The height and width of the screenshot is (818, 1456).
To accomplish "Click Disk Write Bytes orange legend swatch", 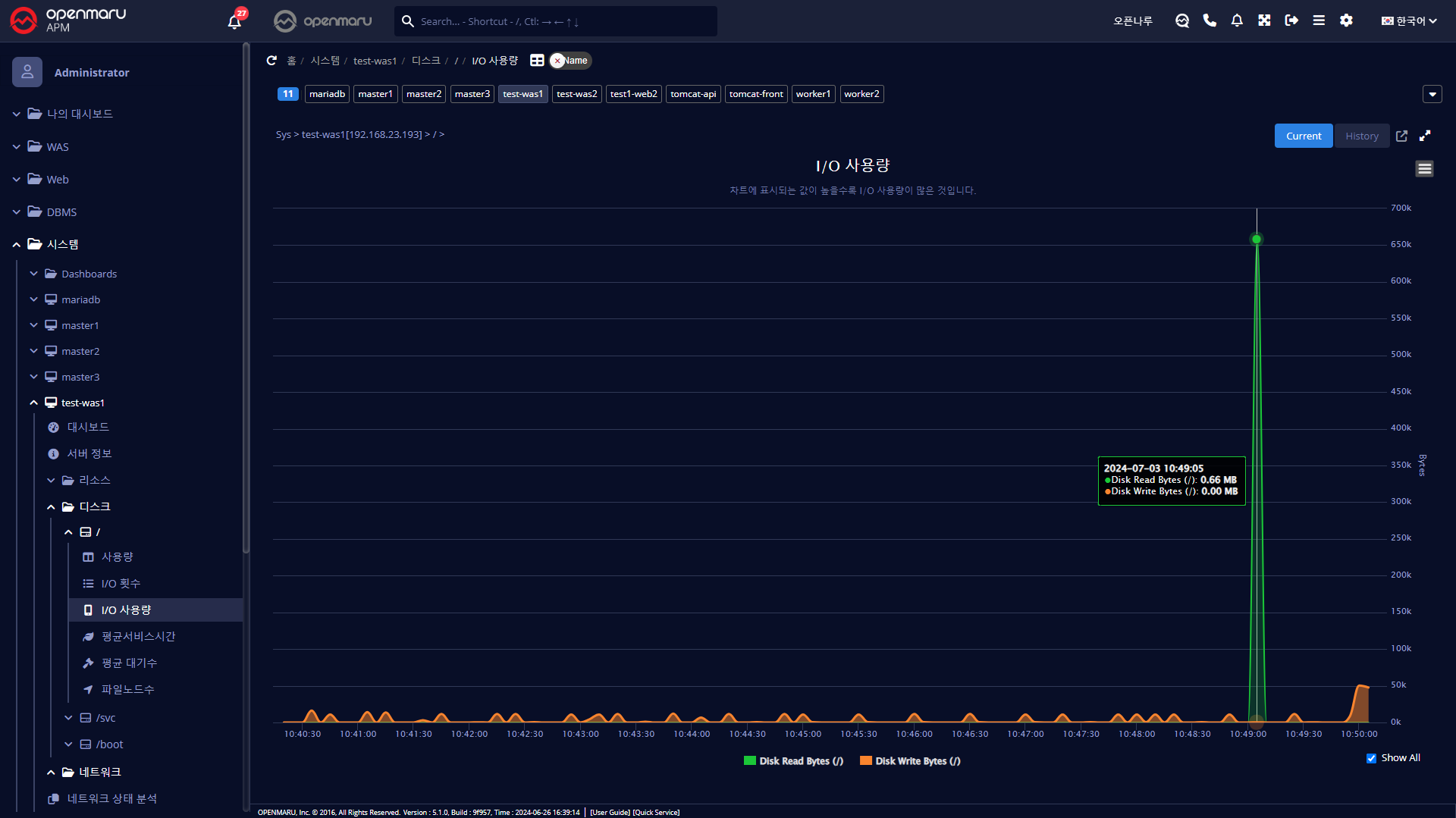I will (x=865, y=761).
